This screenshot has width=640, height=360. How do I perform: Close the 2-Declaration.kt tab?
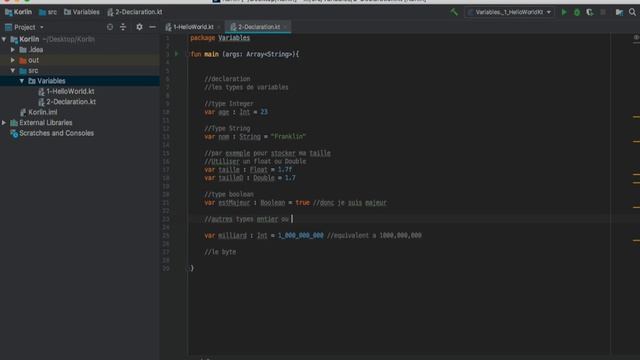285,27
